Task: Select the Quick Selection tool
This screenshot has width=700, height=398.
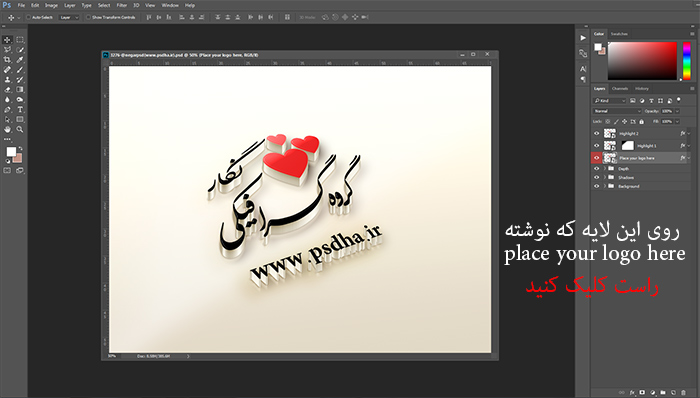Action: point(20,50)
